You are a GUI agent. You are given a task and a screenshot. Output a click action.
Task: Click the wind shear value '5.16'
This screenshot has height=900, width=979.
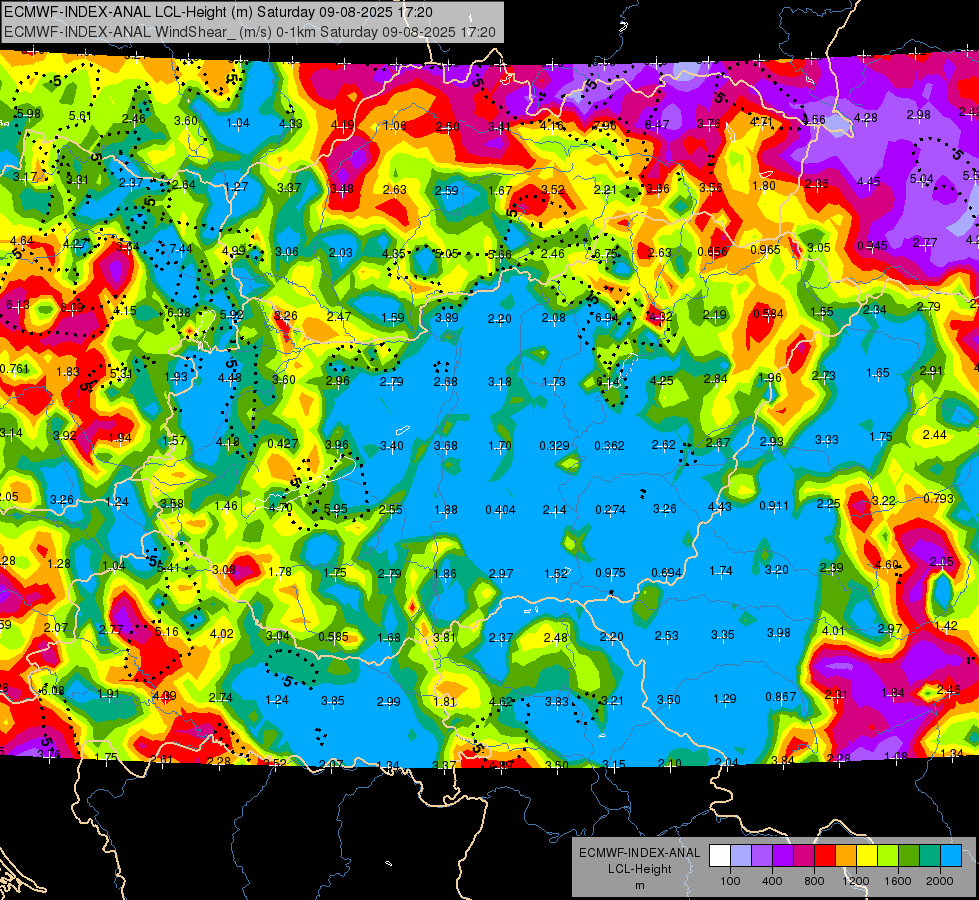tap(167, 631)
